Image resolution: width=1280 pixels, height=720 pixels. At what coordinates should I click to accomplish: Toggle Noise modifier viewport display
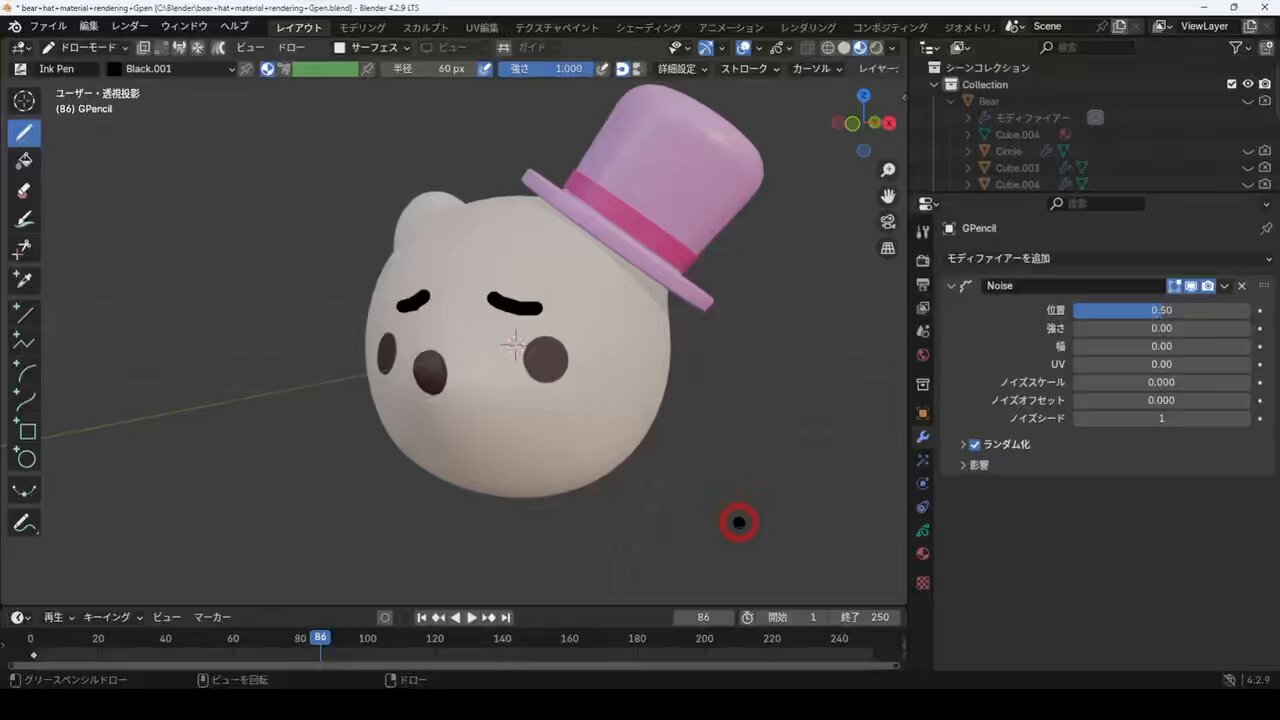[1191, 286]
